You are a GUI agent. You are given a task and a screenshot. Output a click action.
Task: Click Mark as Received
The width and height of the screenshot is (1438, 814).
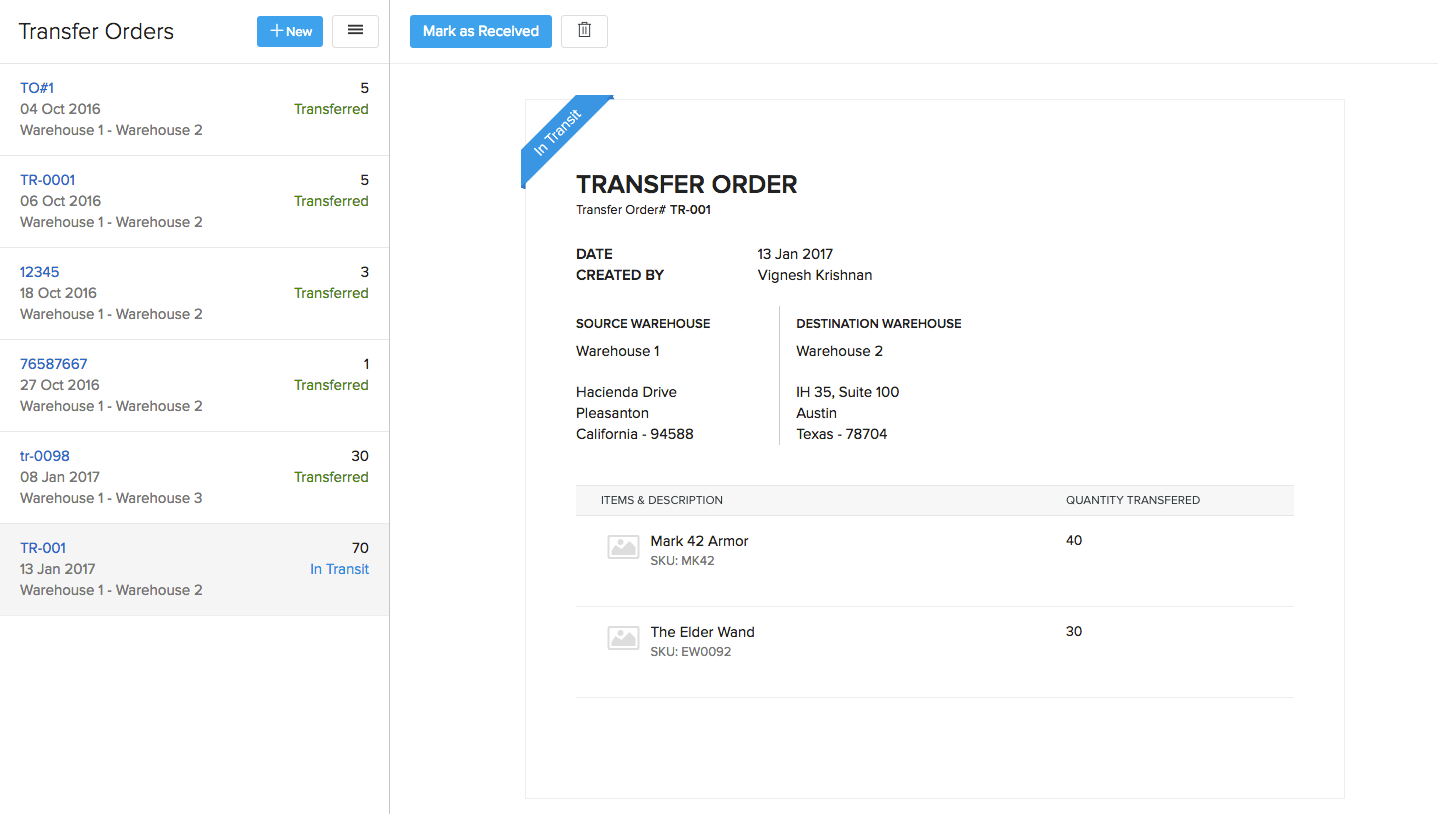(480, 31)
